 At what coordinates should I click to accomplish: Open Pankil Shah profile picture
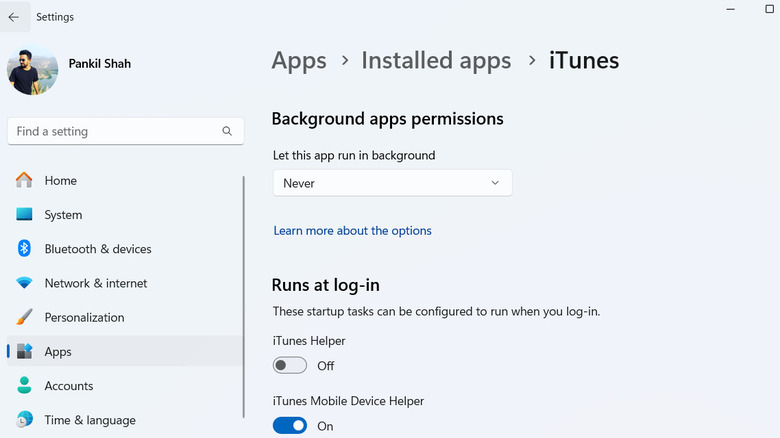click(x=32, y=69)
